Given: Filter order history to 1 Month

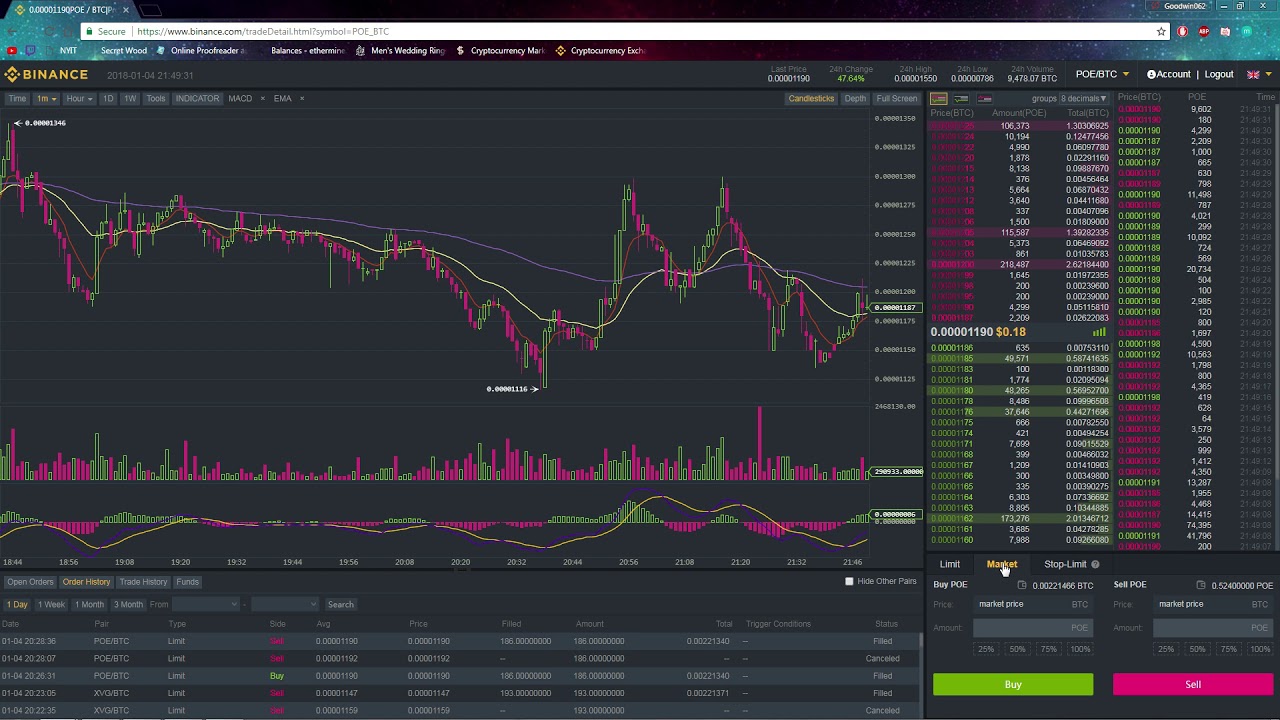Looking at the screenshot, I should (x=89, y=604).
